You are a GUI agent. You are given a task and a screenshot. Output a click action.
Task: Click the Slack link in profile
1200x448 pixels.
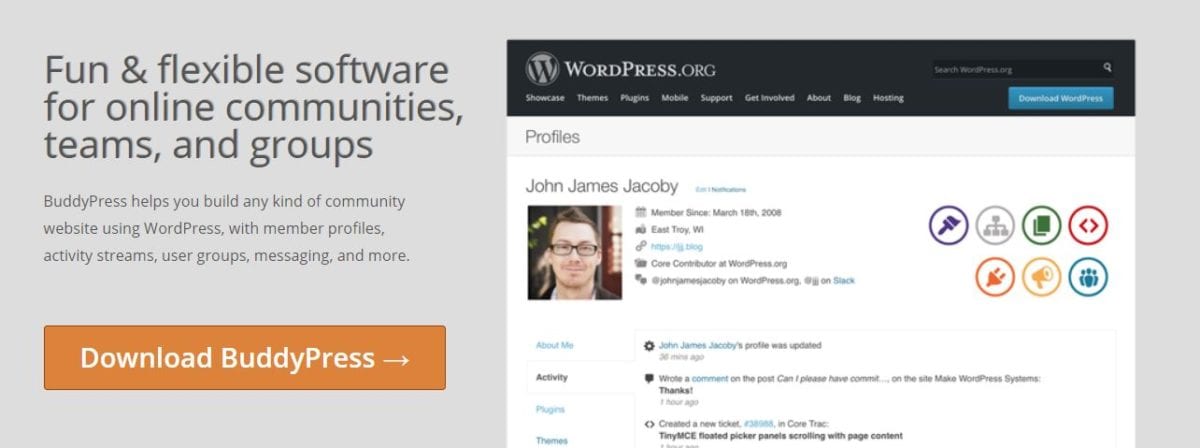click(843, 281)
